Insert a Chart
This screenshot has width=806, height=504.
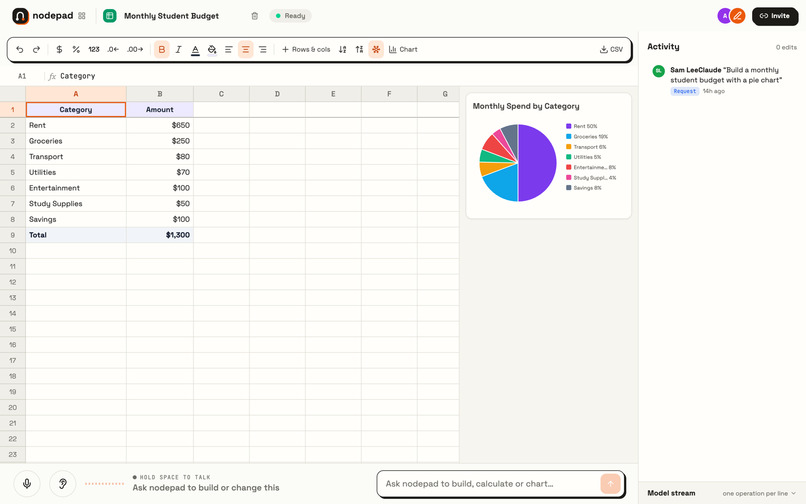[403, 49]
